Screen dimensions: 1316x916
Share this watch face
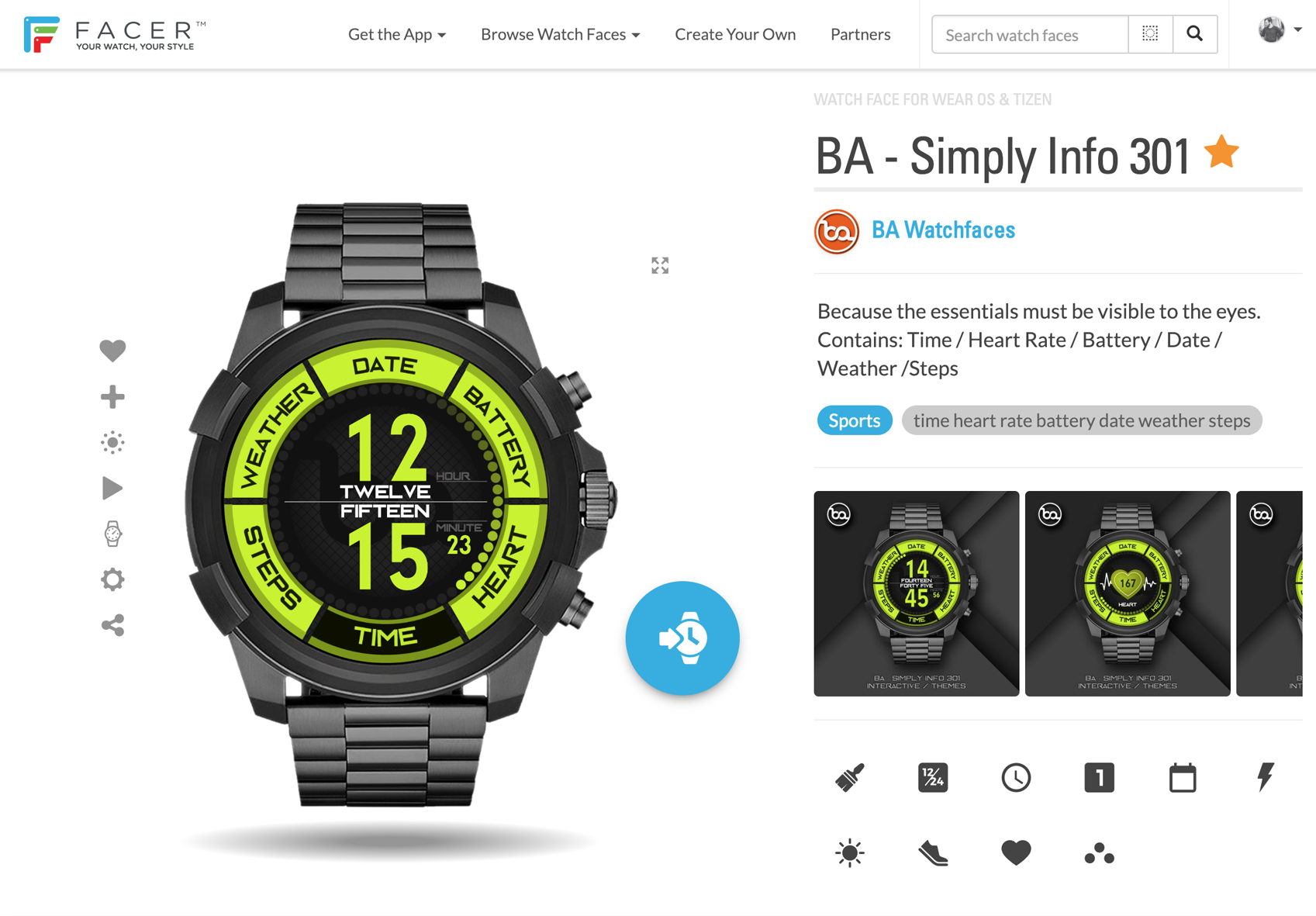(112, 625)
